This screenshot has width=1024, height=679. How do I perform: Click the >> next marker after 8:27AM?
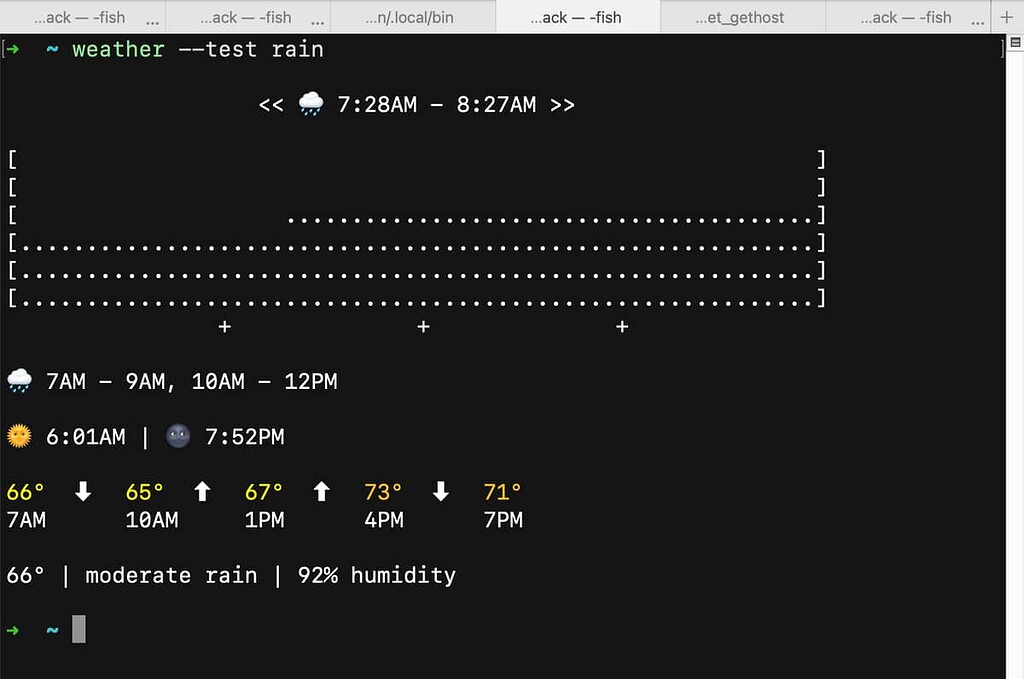[562, 105]
